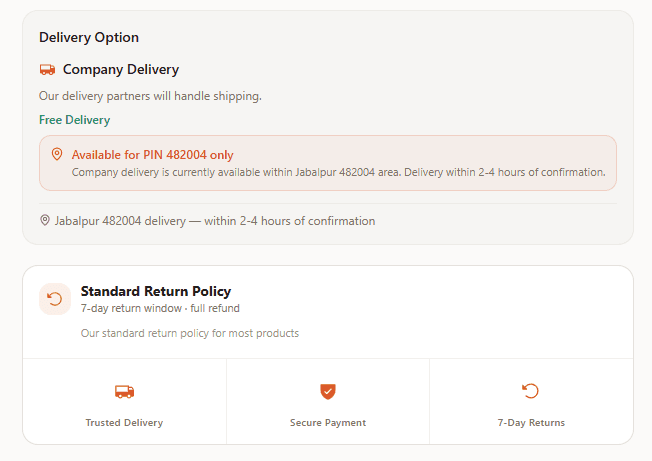Click the 7-Day Returns circular arrow icon
This screenshot has height=461, width=652.
click(x=531, y=391)
